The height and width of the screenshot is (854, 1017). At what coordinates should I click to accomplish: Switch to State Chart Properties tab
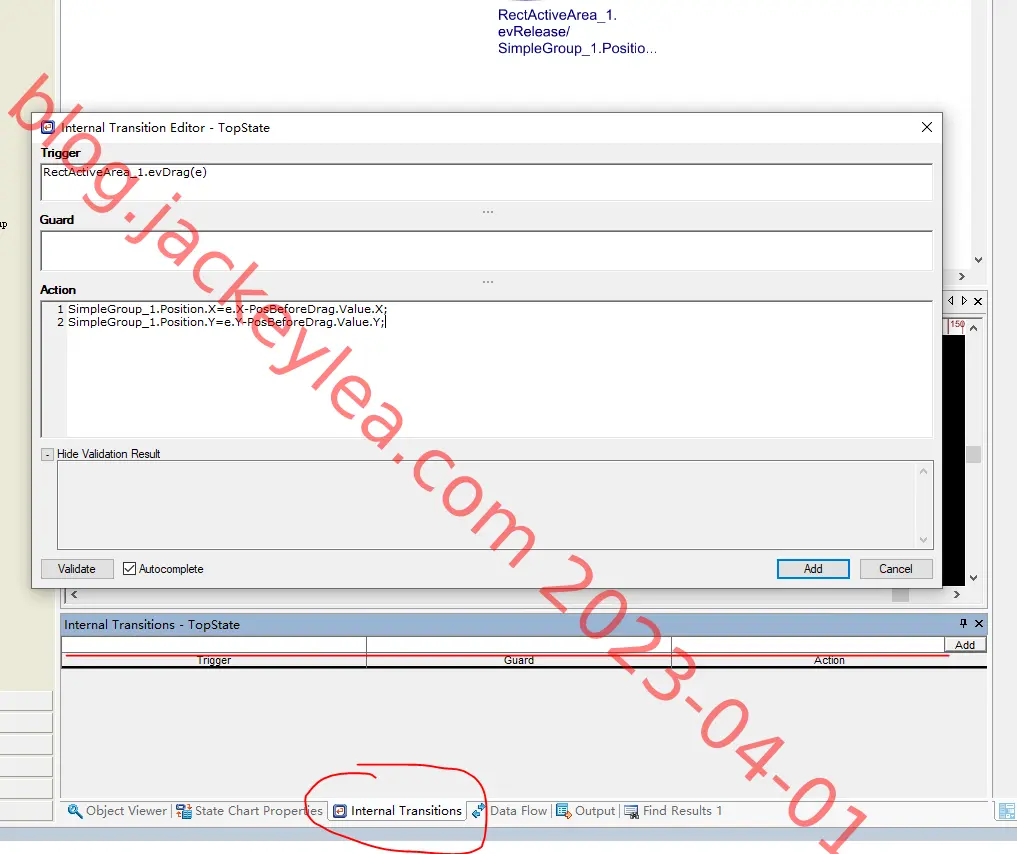coord(250,811)
